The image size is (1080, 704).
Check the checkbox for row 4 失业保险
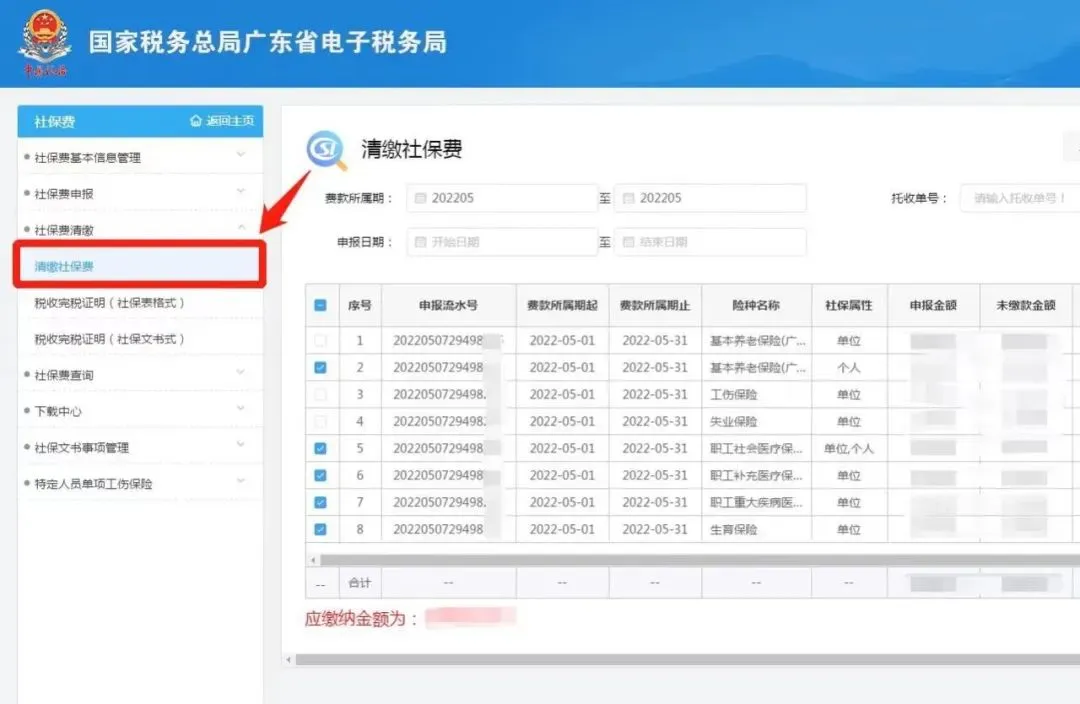[x=320, y=422]
